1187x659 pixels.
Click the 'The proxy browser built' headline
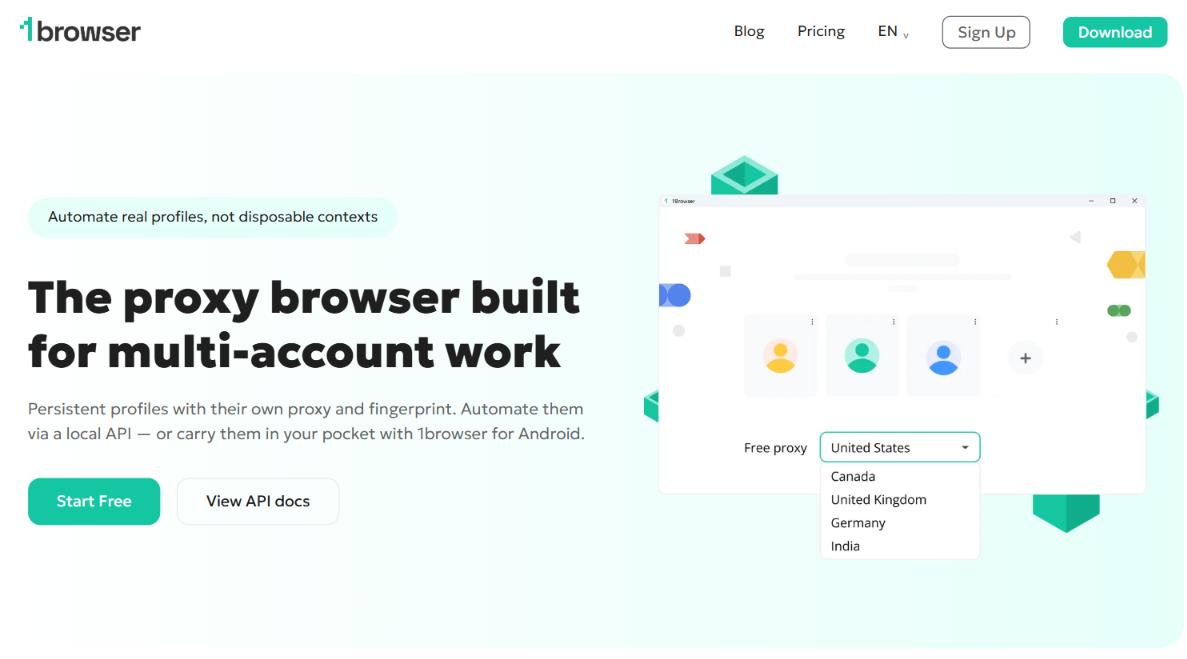click(x=304, y=325)
